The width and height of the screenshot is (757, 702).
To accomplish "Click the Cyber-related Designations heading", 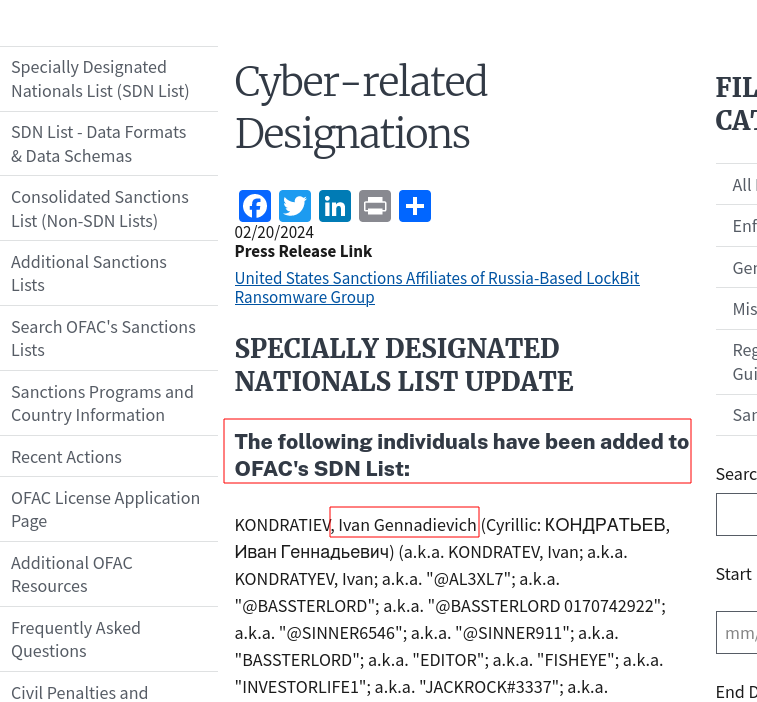I will click(361, 107).
